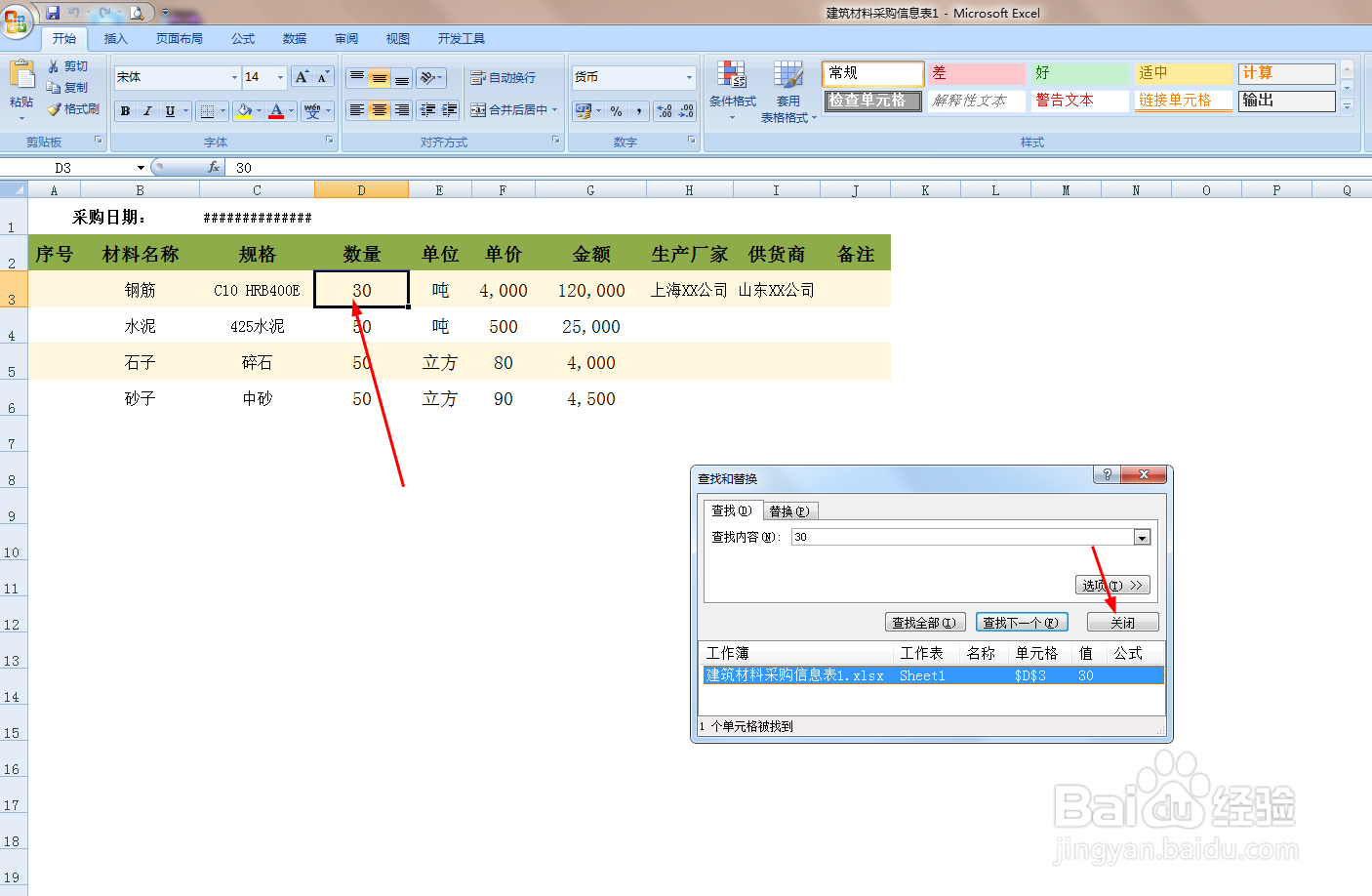Apply the accounting number format icon
This screenshot has width=1372, height=896.
pos(584,111)
